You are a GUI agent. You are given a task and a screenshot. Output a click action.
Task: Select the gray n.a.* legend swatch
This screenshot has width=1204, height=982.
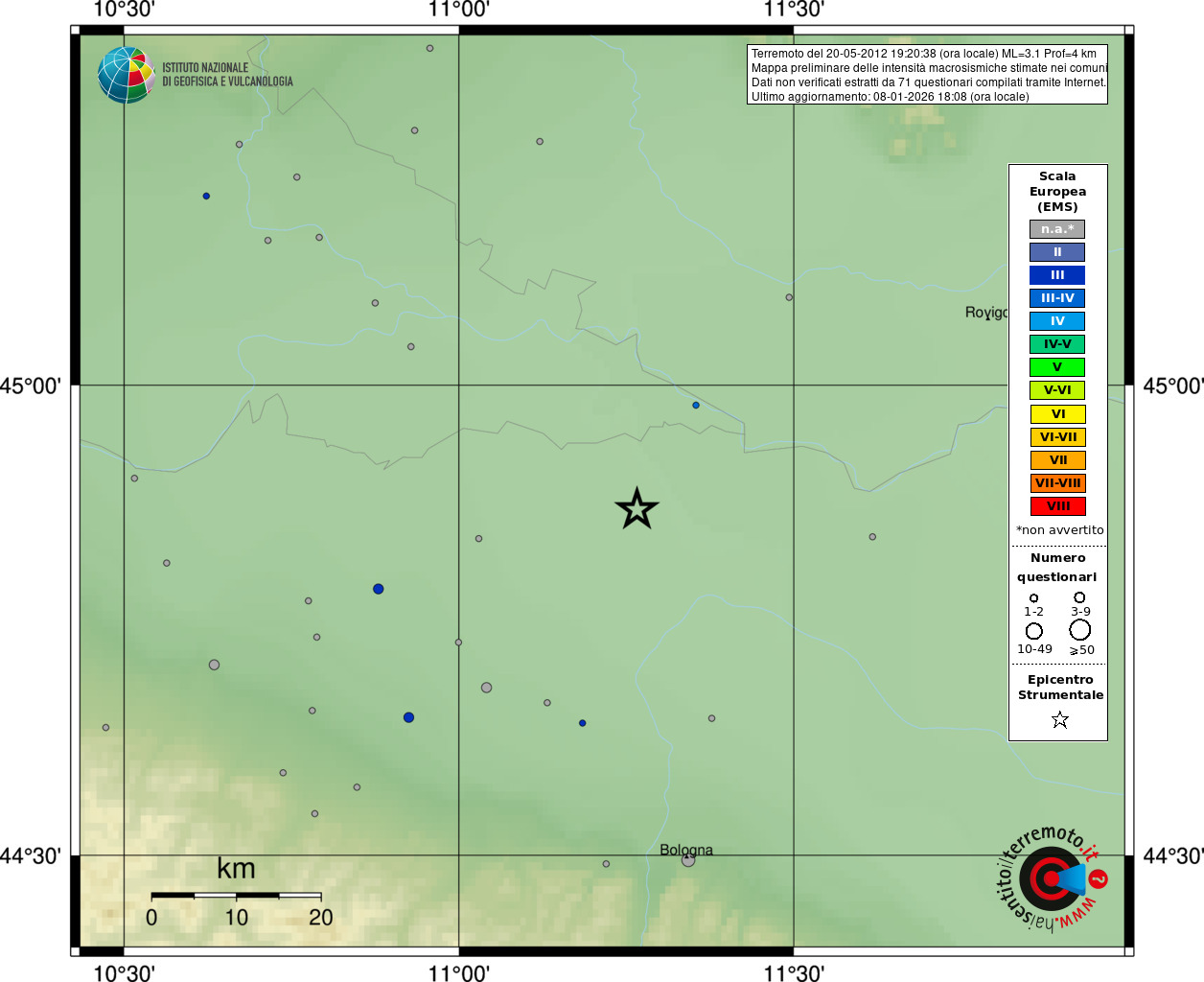pyautogui.click(x=1057, y=229)
